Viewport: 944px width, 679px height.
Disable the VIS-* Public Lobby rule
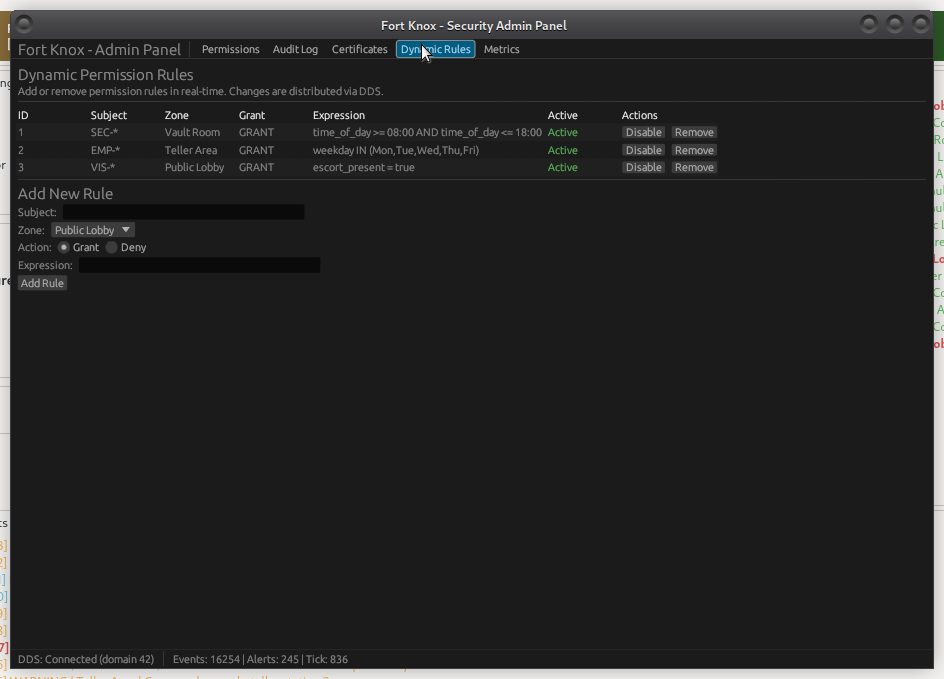(643, 167)
